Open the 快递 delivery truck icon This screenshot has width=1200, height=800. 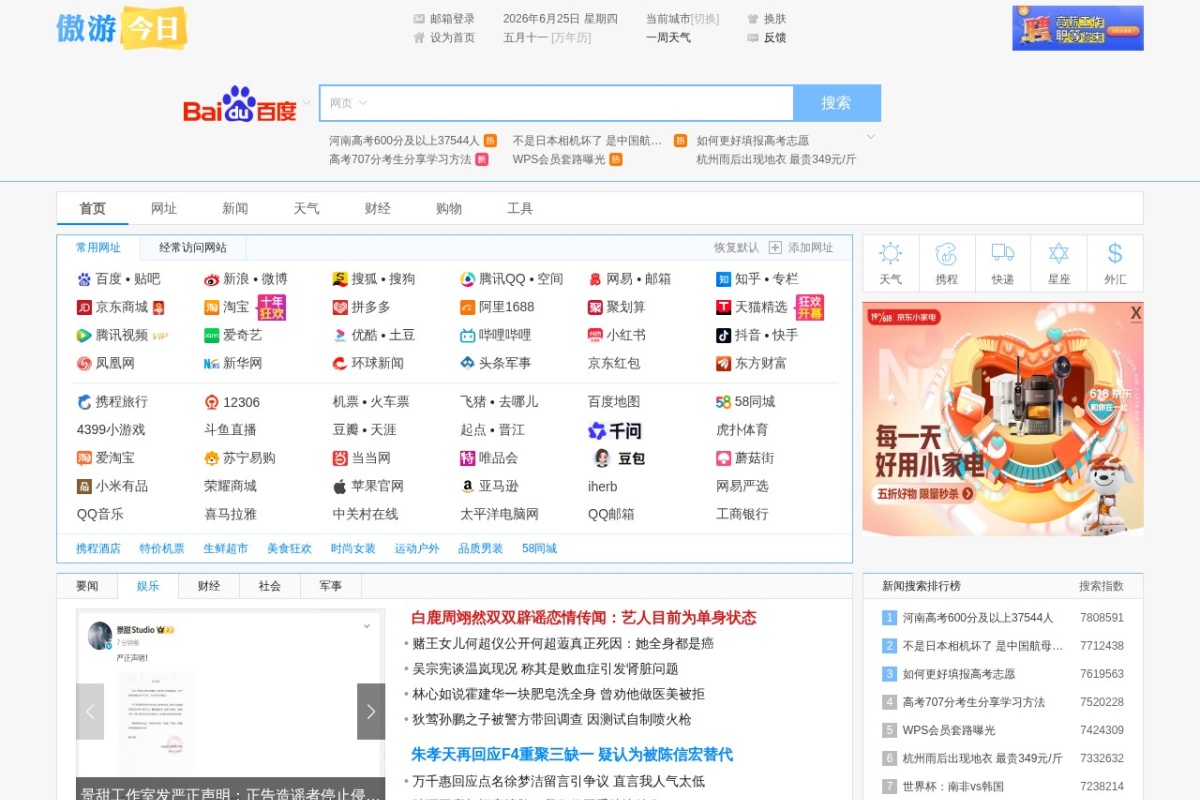point(1002,253)
